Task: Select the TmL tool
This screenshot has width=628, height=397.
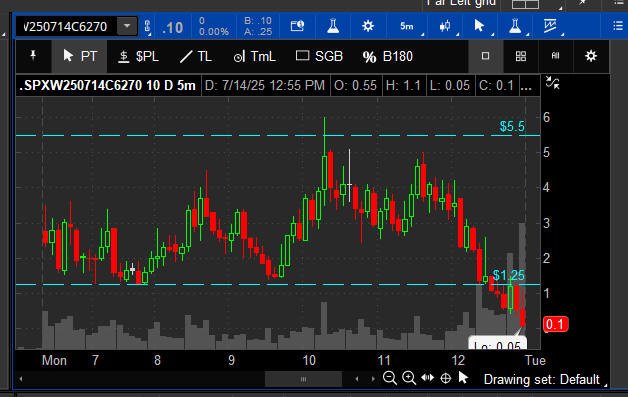Action: pos(254,56)
